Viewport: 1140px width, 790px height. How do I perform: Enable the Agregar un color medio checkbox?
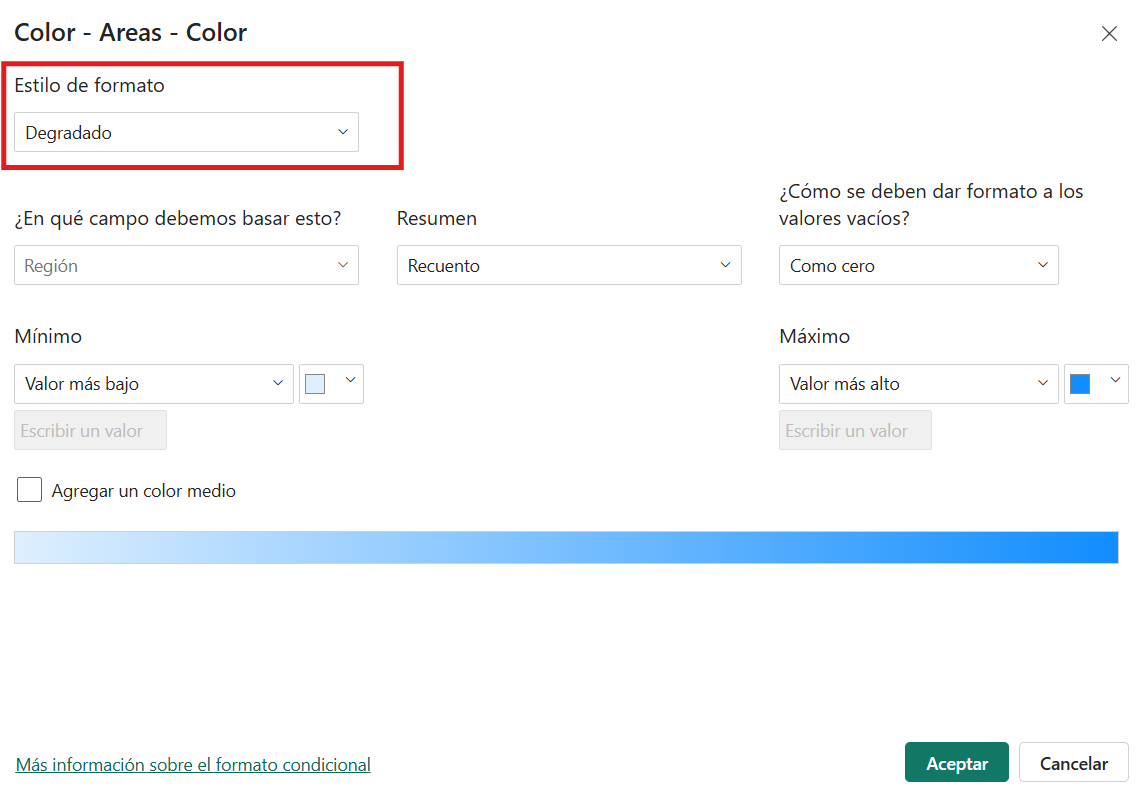tap(30, 490)
